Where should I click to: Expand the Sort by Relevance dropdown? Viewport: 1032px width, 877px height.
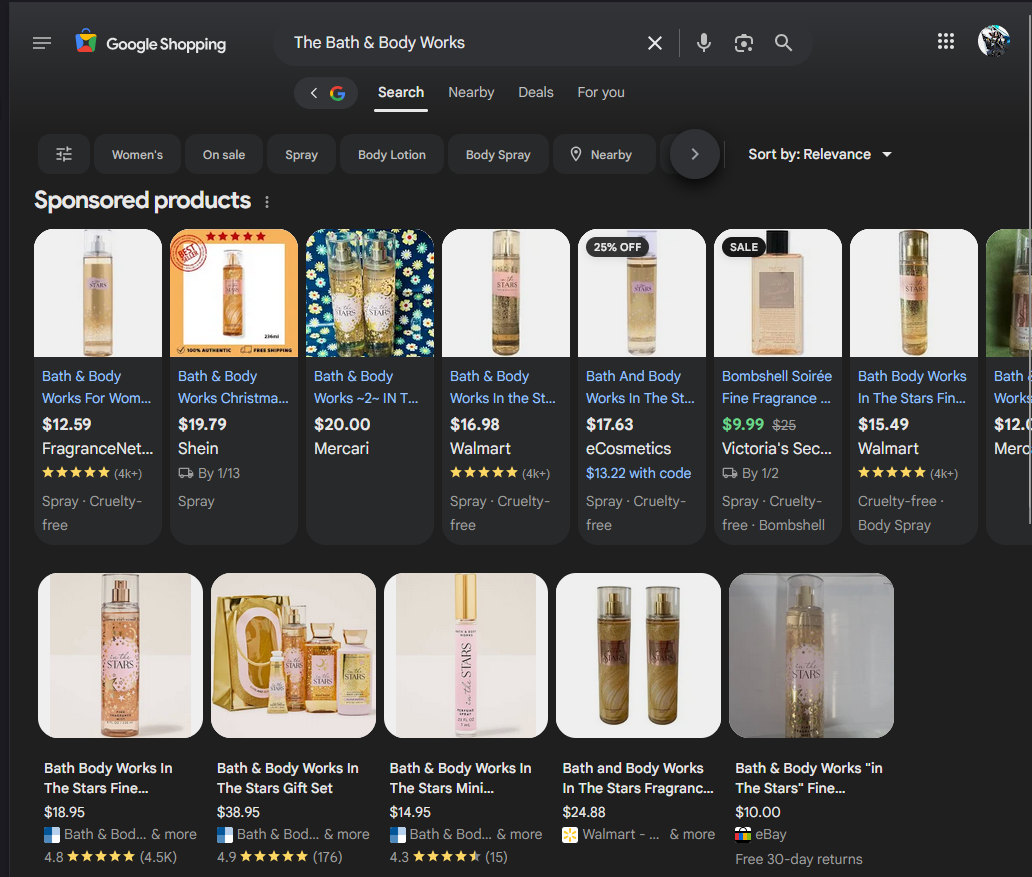click(820, 154)
